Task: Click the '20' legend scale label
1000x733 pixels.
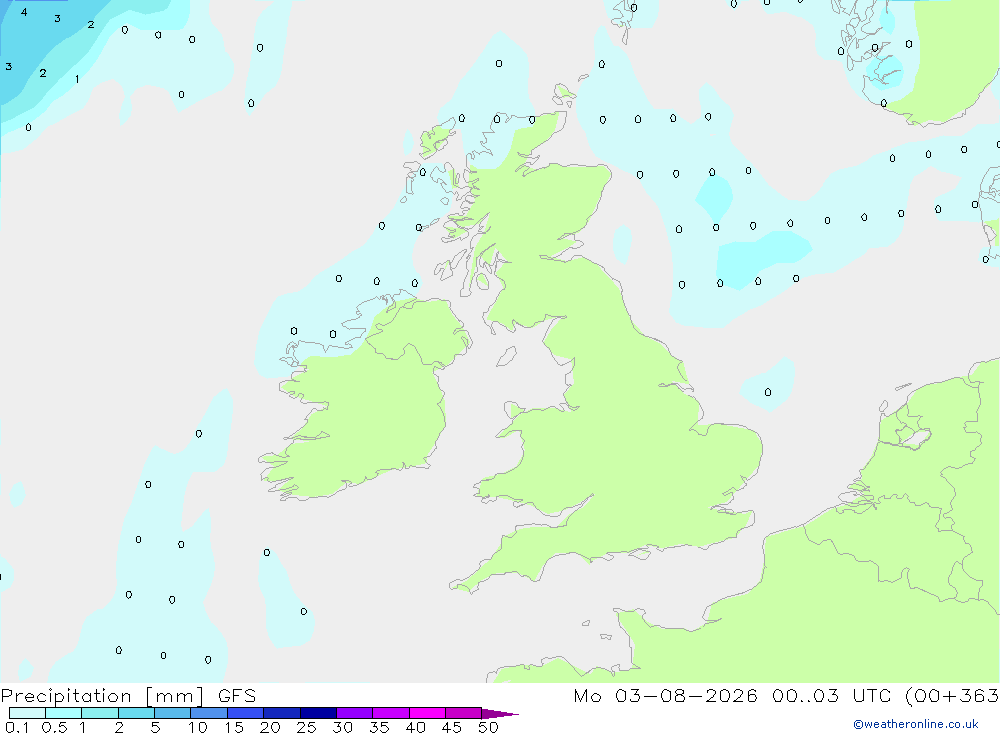Action: click(x=270, y=727)
